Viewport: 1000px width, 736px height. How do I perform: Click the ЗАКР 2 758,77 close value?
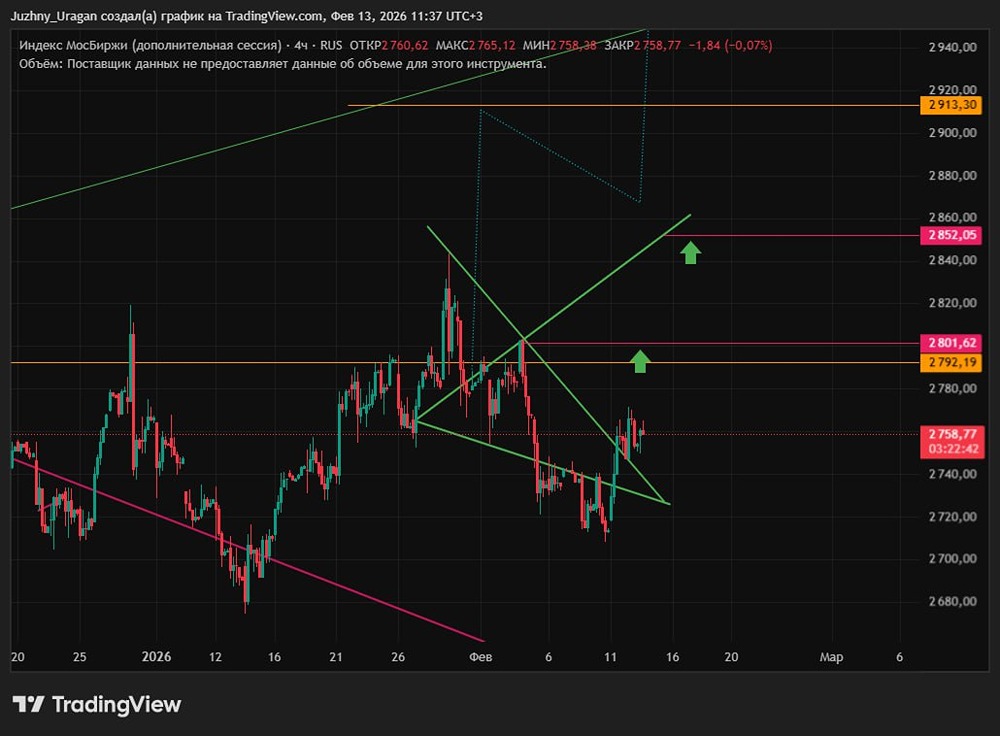643,45
